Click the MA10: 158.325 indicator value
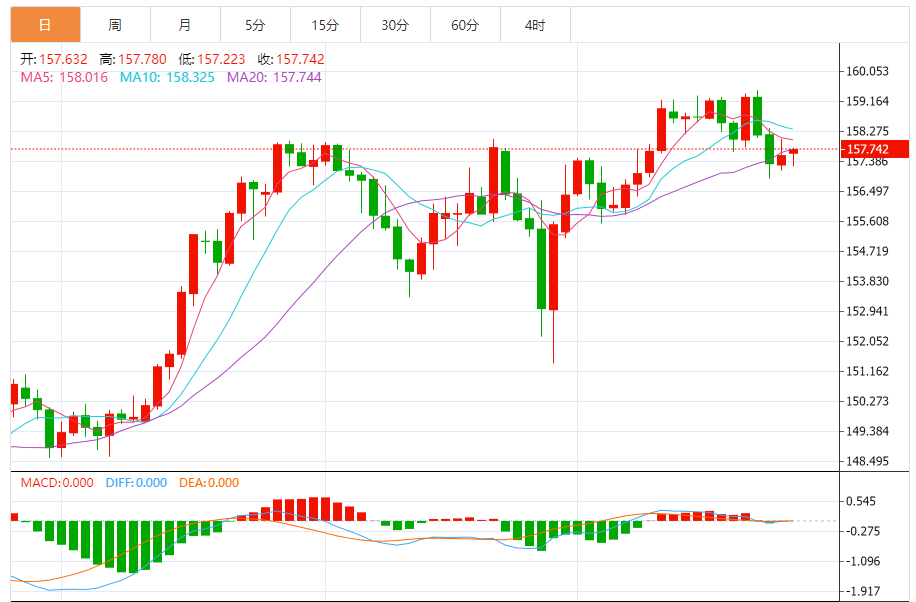916x602 pixels. (167, 77)
